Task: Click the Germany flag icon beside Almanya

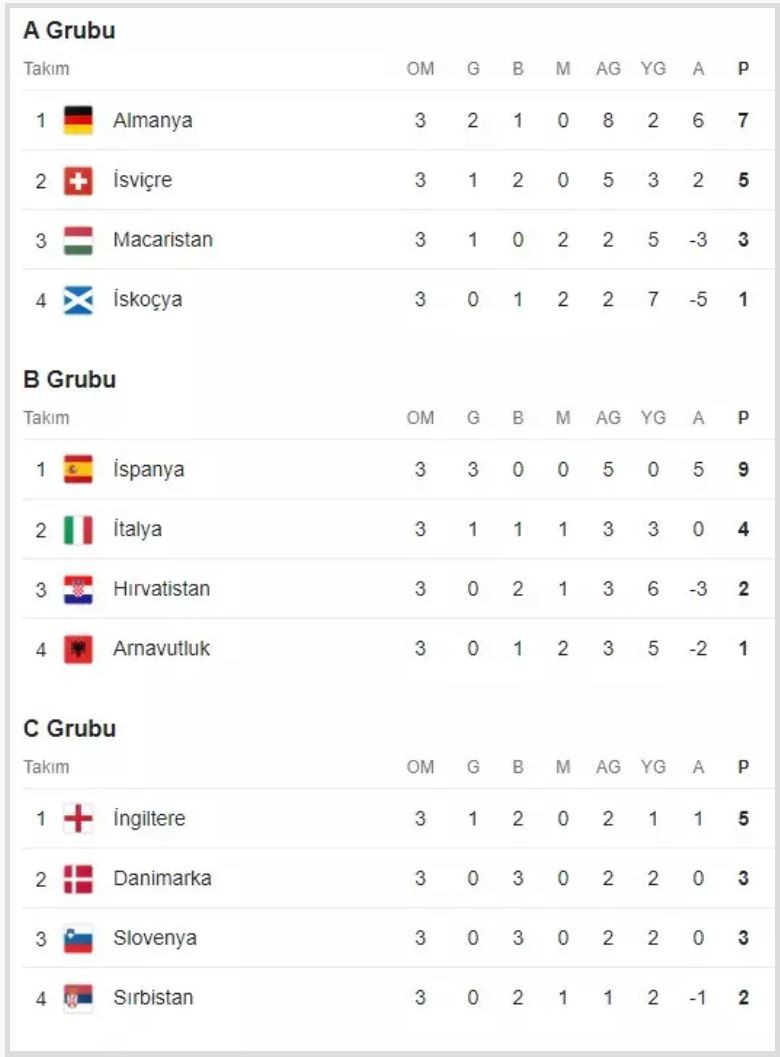Action: pyautogui.click(x=78, y=121)
